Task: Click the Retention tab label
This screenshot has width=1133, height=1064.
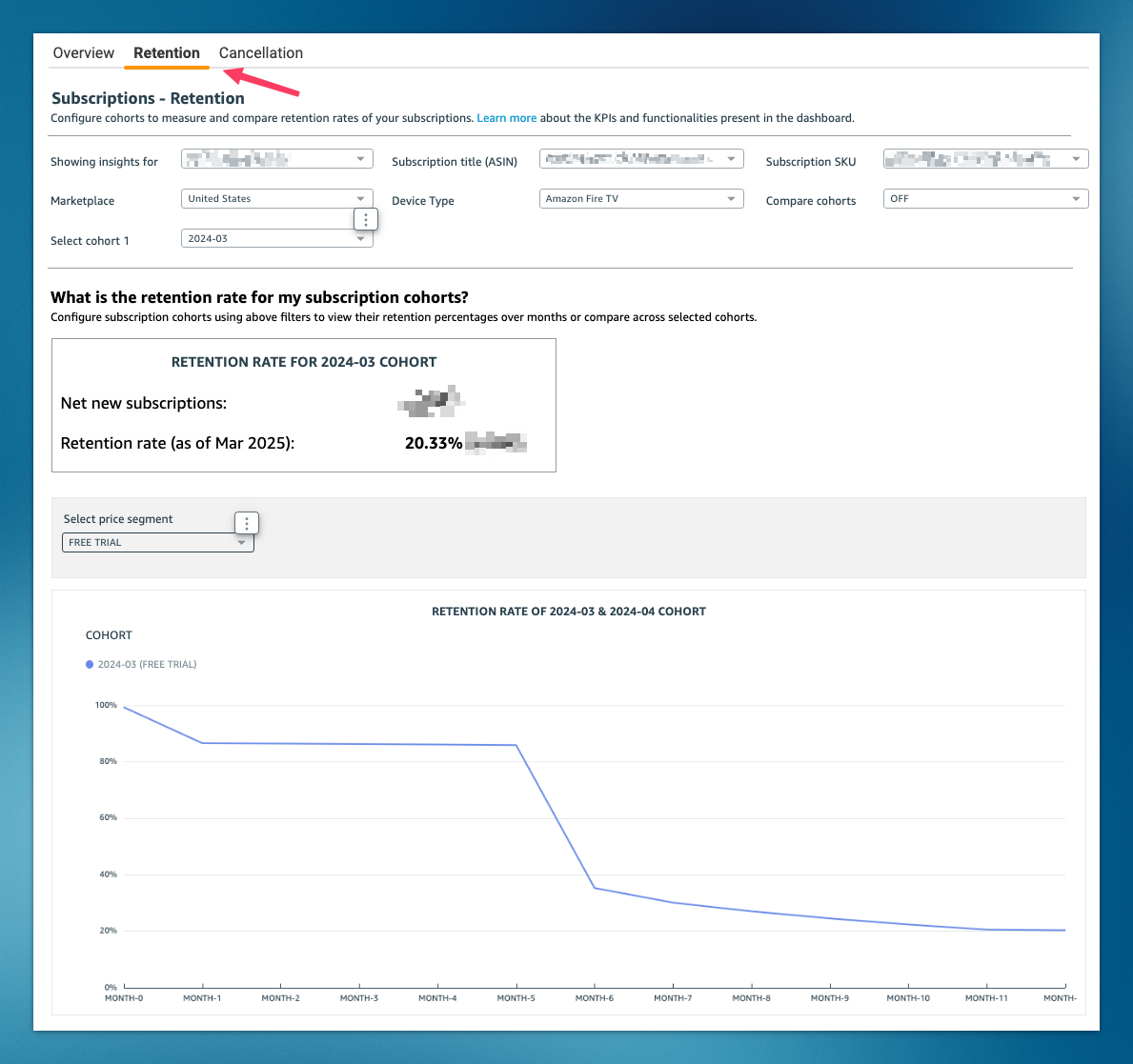Action: [x=166, y=52]
